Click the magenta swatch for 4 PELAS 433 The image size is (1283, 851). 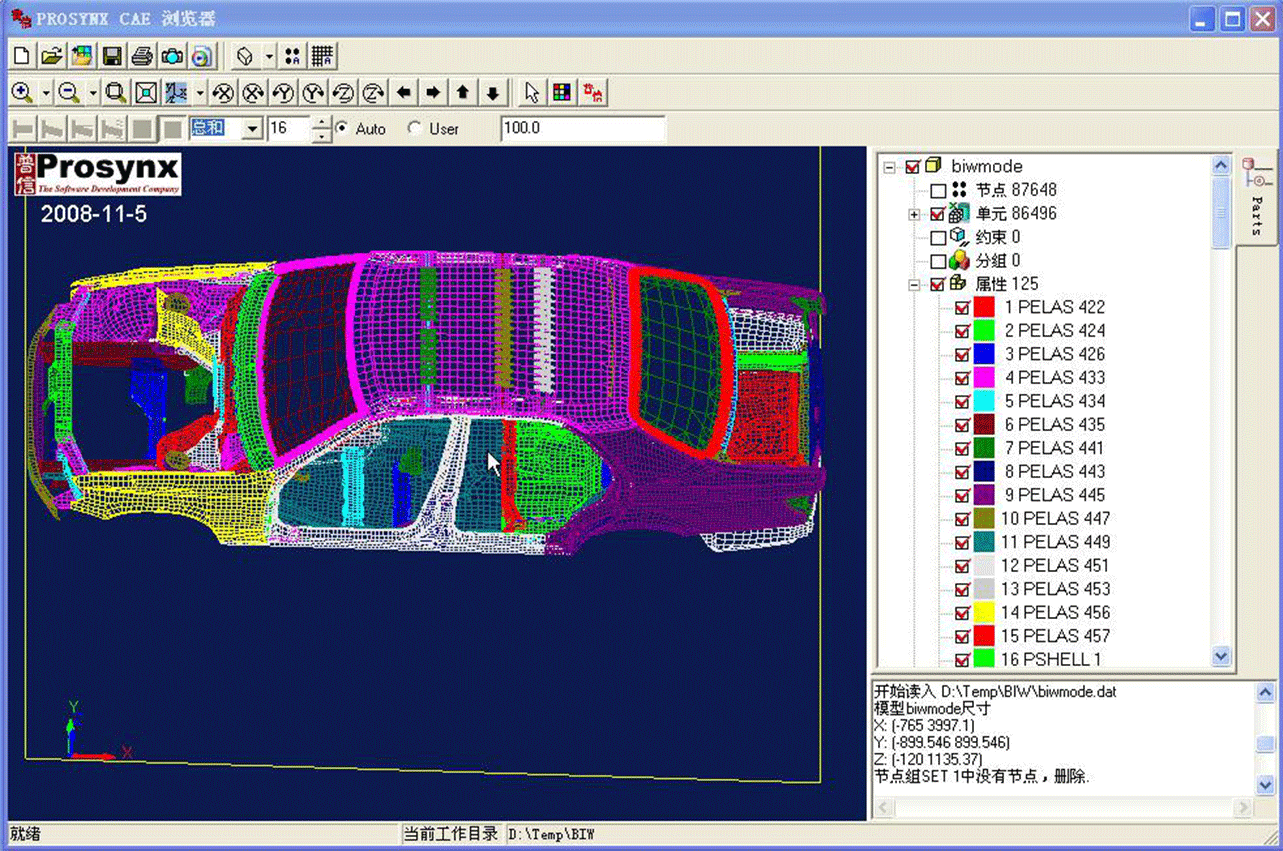[983, 378]
